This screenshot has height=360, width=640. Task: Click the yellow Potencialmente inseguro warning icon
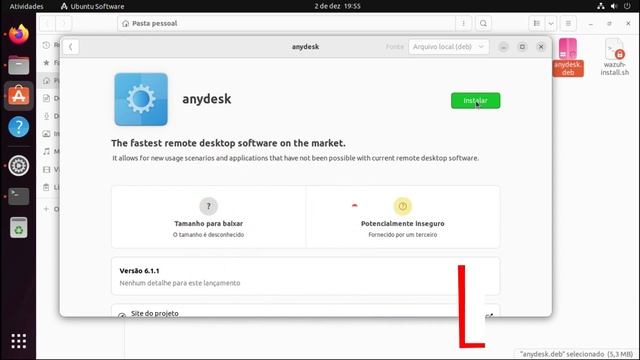coord(402,206)
